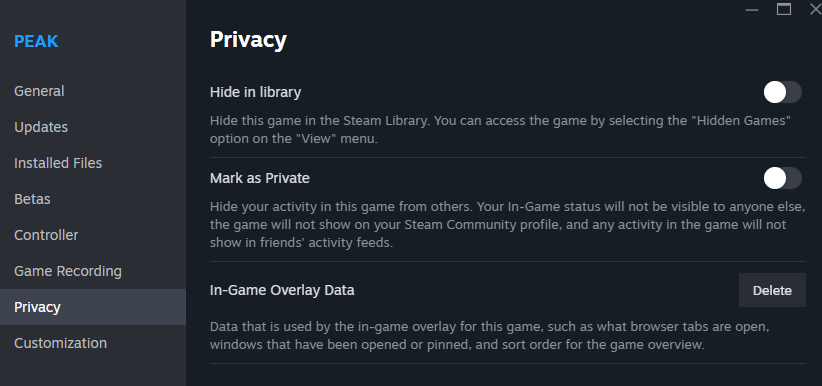822x386 pixels.
Task: Click the Hidden Games description paragraph
Action: (x=501, y=130)
